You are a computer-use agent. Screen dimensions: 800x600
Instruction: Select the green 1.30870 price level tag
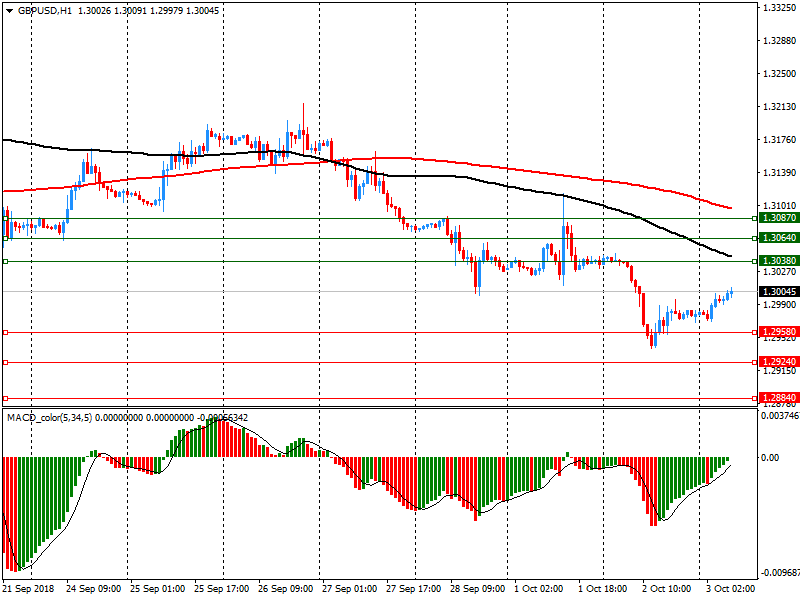pyautogui.click(x=778, y=218)
